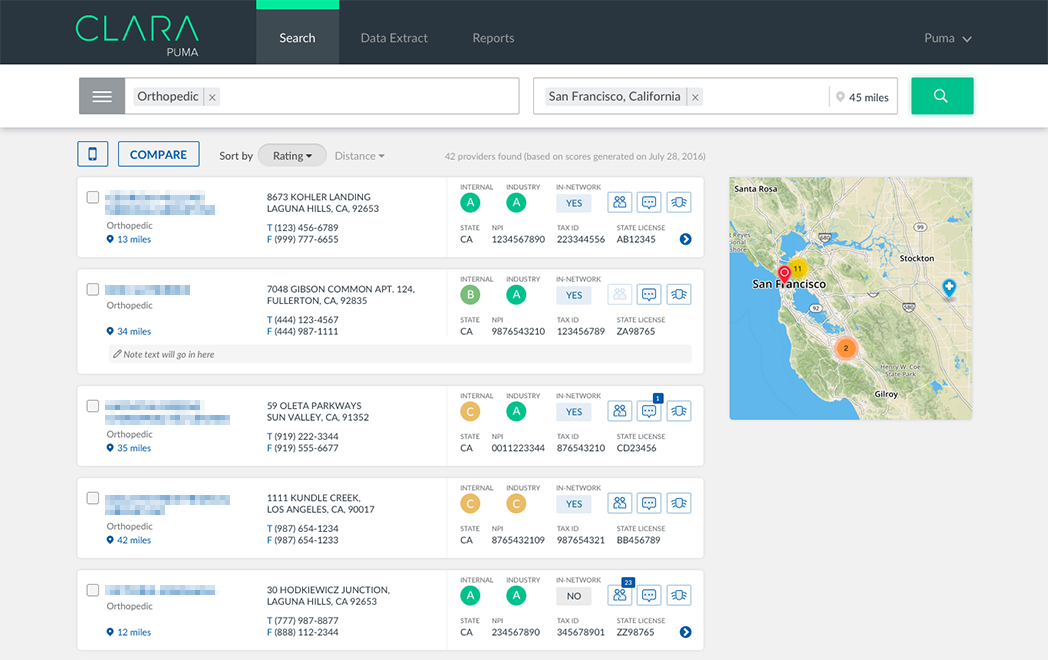Open comments icon for Kundle Creek provider
Screen dimensions: 1048x660
pyautogui.click(x=649, y=503)
